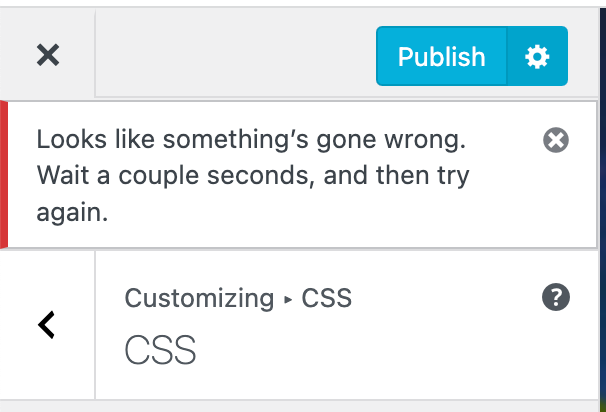Click the "something's gone wrong" error message
This screenshot has width=606, height=412.
(x=252, y=140)
